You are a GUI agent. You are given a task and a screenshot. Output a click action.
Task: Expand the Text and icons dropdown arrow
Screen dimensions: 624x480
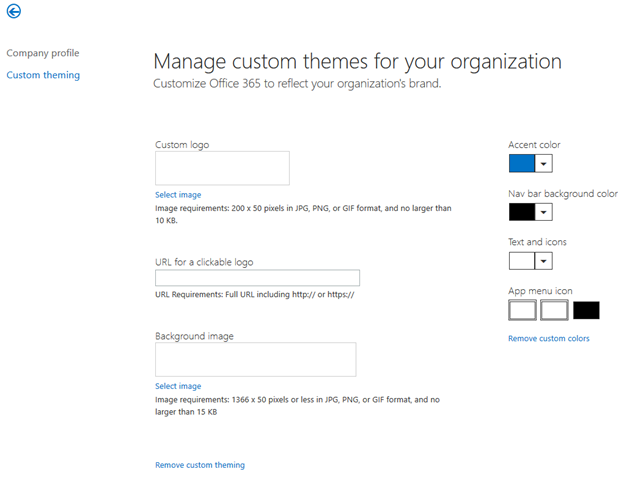[544, 261]
